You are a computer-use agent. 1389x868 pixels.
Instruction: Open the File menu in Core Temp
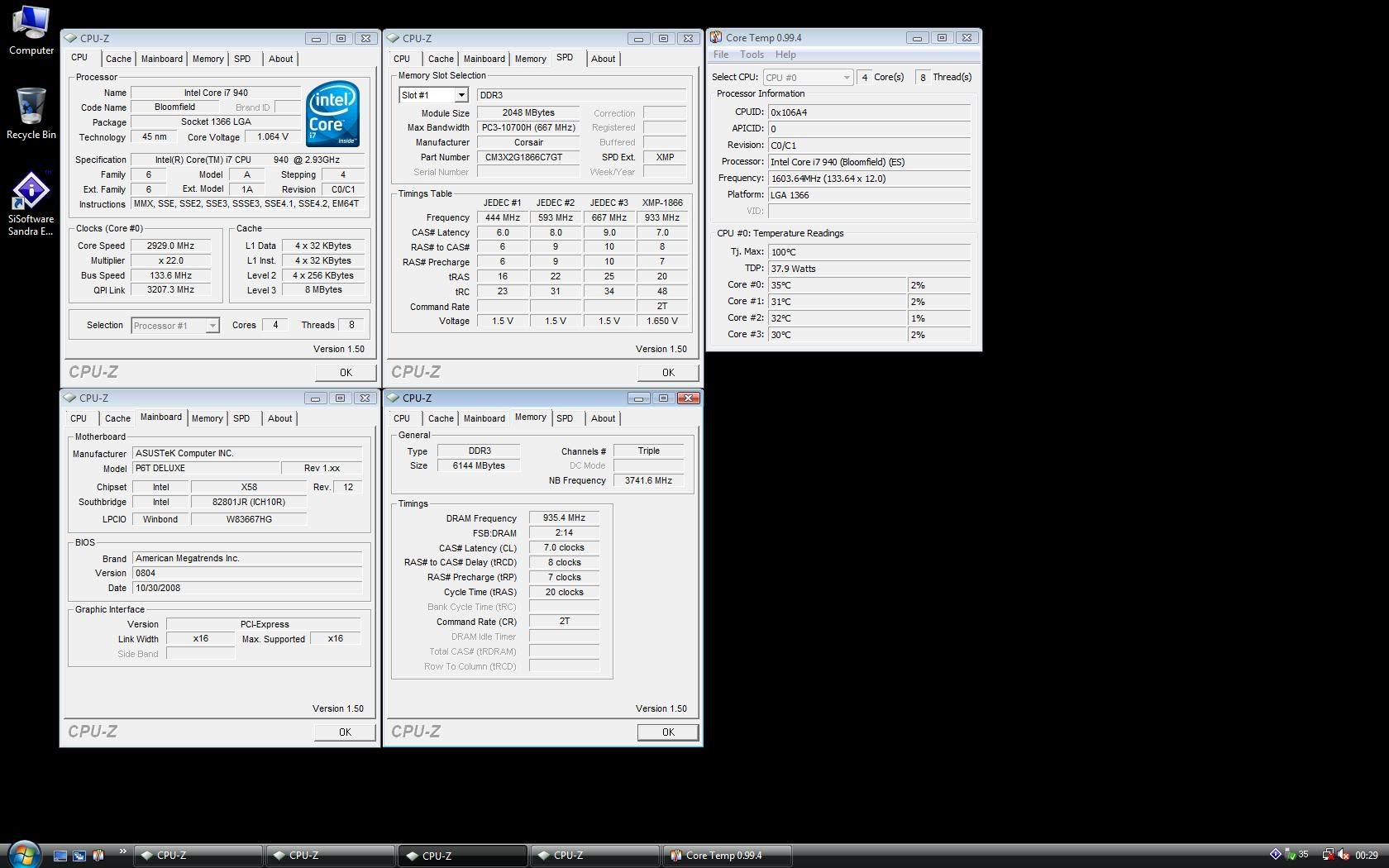(721, 55)
